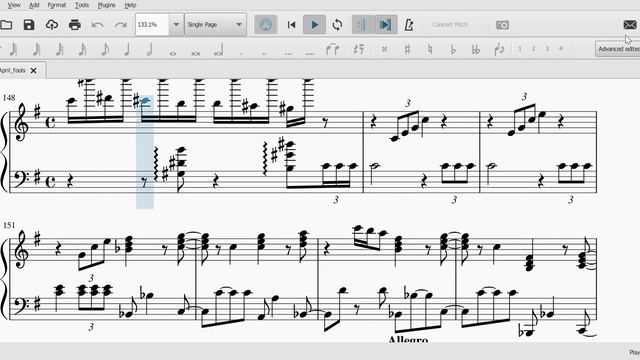The image size is (640, 360).
Task: Click the highlighted blue note in measure 148
Action: tap(145, 101)
